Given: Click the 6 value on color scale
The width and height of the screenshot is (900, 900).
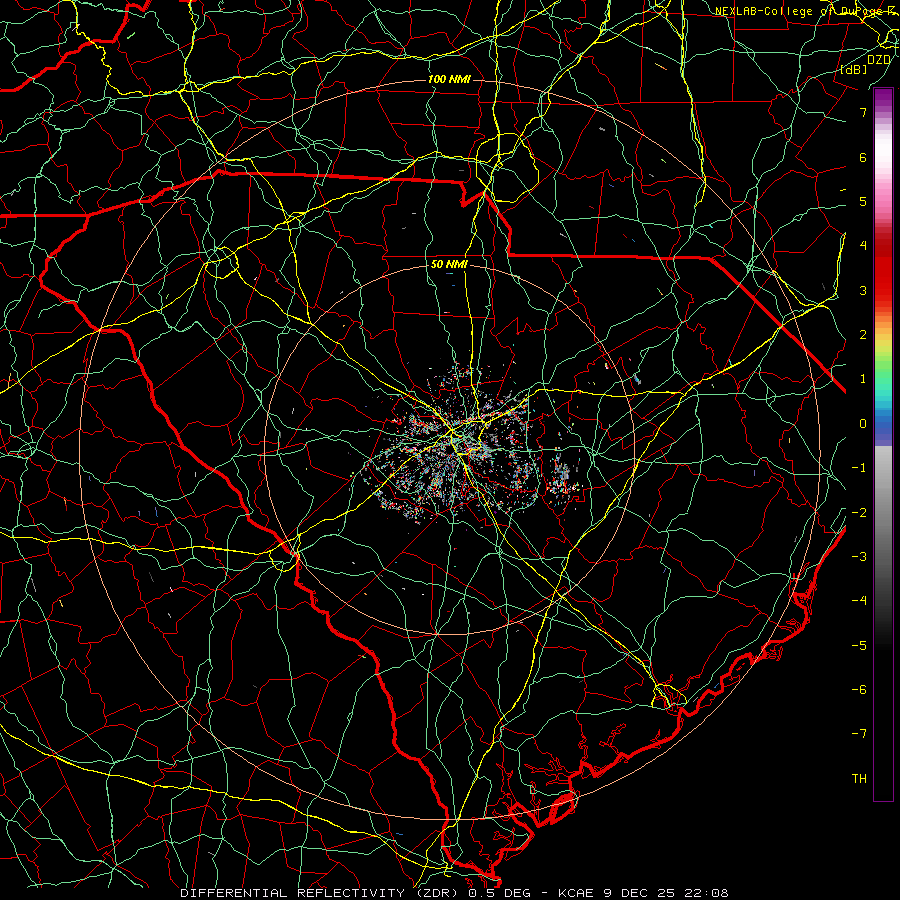Looking at the screenshot, I should coord(863,157).
